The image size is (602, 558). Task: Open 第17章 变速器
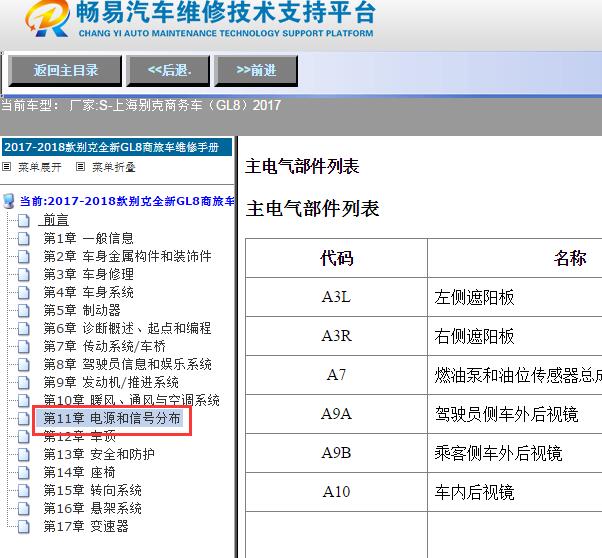(86, 527)
